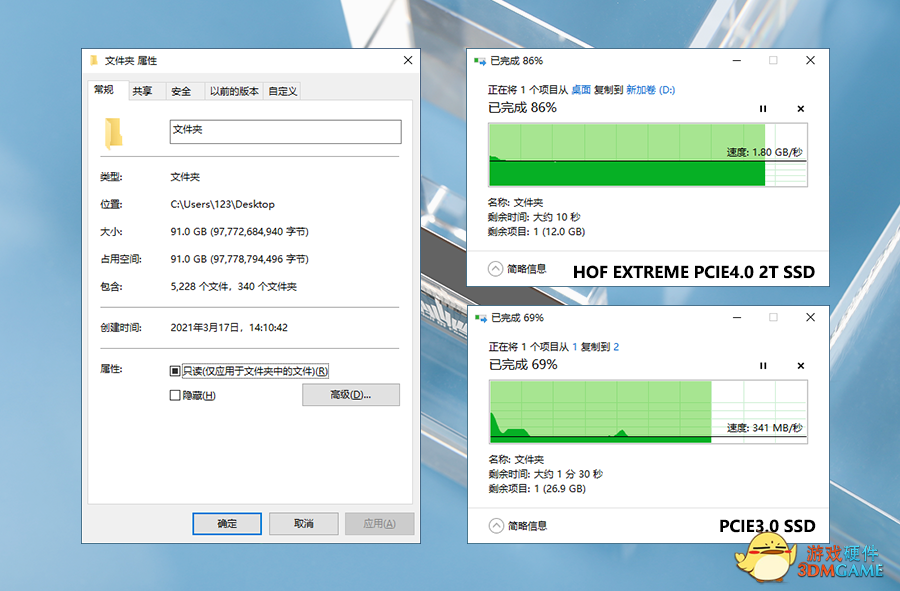Image resolution: width=900 pixels, height=591 pixels.
Task: Cancel the 69% copy operation
Action: [x=801, y=366]
